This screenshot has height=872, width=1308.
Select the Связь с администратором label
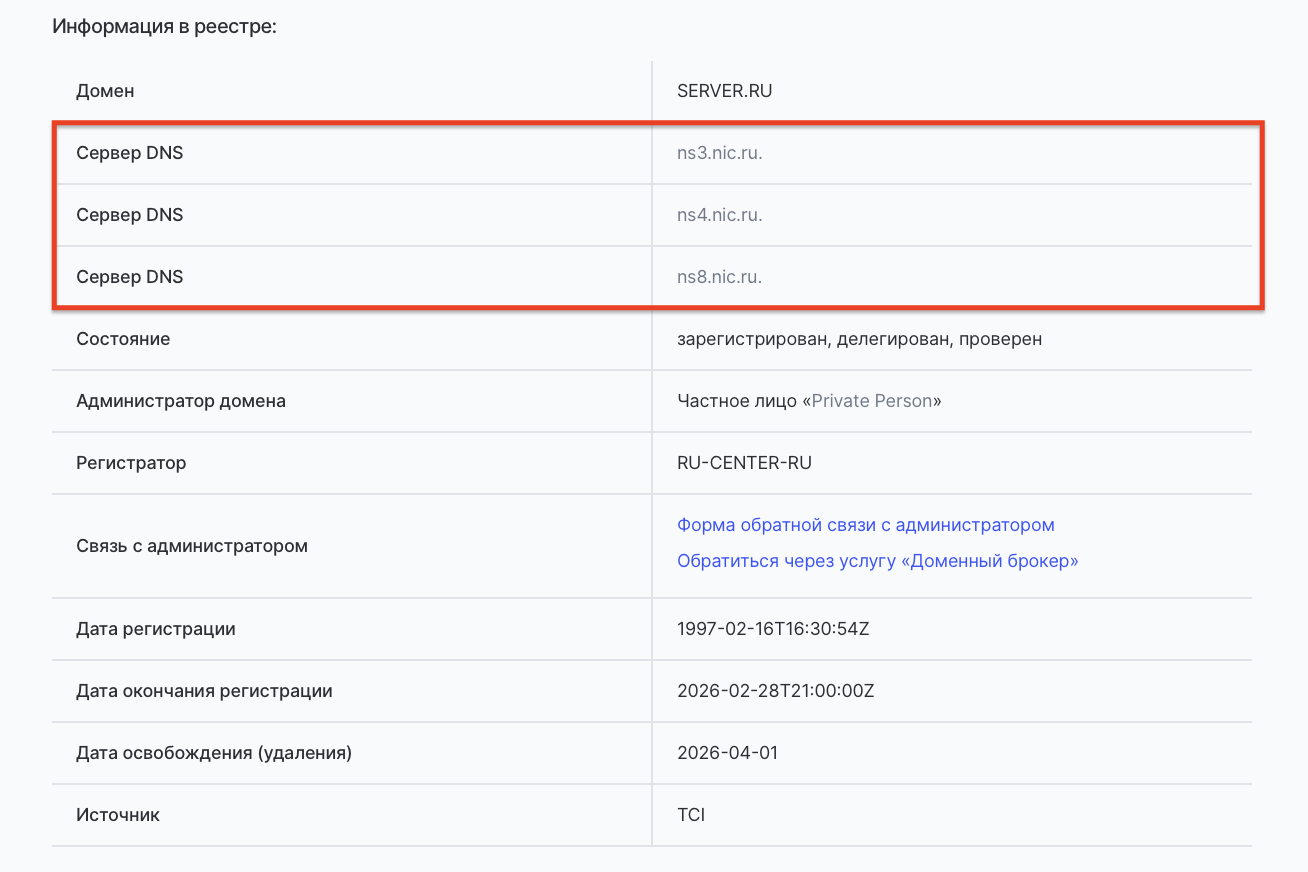click(192, 546)
